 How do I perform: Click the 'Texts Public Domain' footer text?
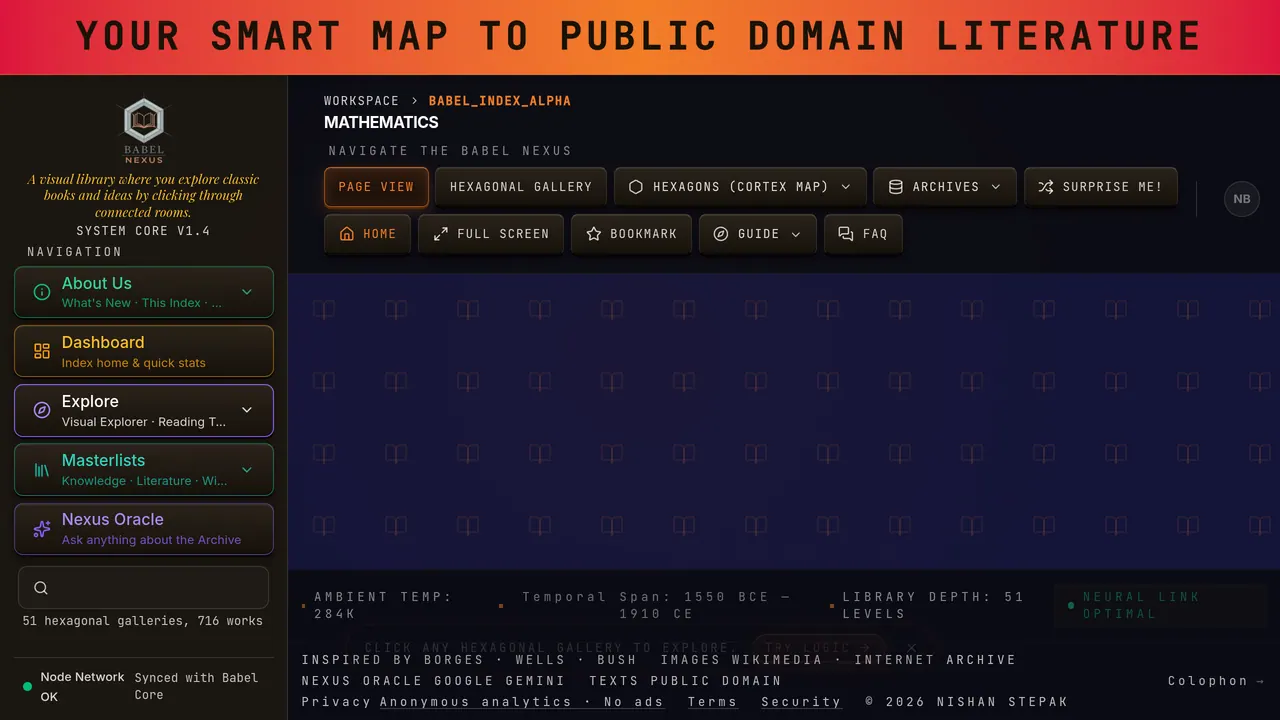point(685,681)
